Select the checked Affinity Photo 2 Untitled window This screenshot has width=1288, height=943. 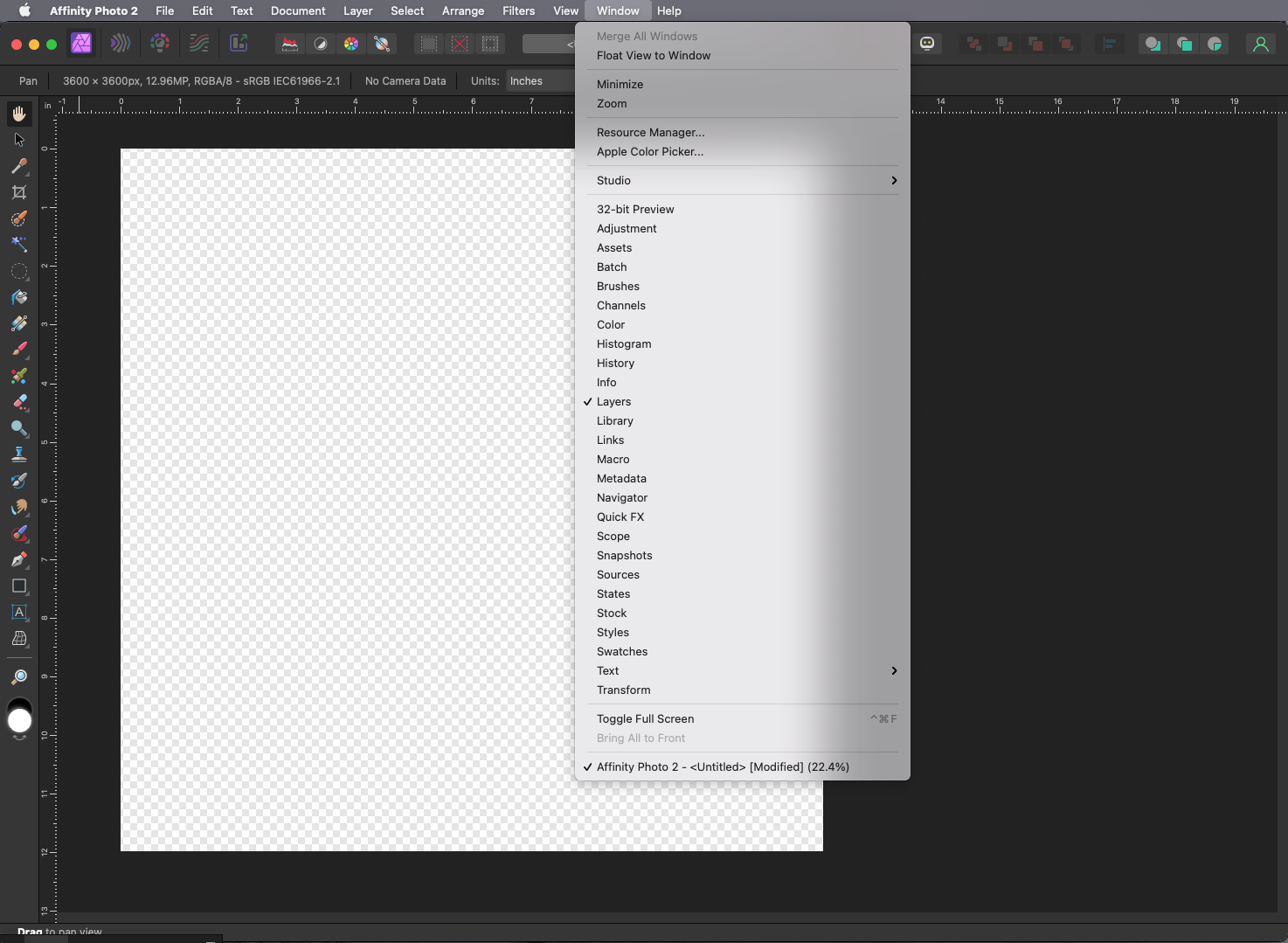(722, 767)
